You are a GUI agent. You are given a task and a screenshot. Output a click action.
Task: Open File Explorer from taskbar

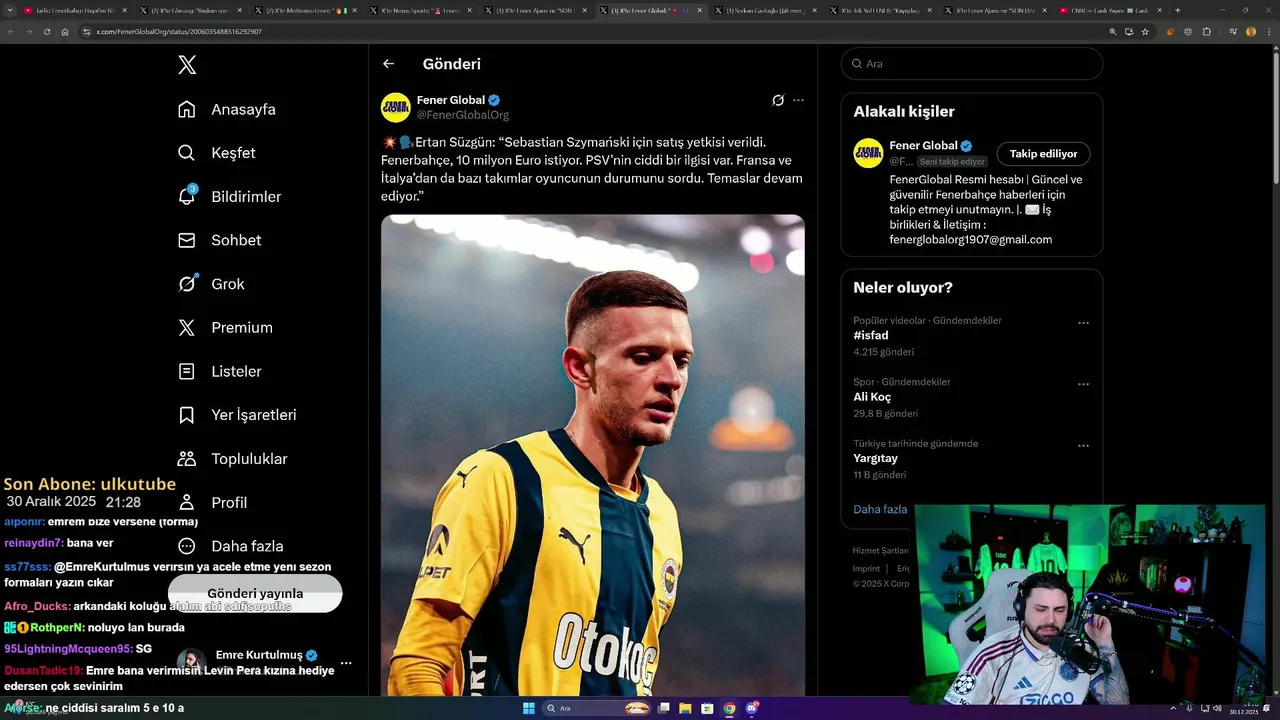(x=686, y=708)
